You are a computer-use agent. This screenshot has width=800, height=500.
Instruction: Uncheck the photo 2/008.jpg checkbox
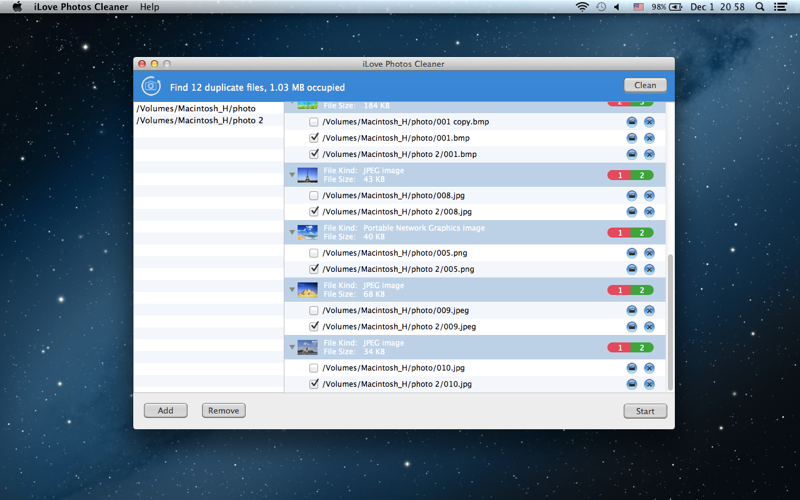coord(314,211)
